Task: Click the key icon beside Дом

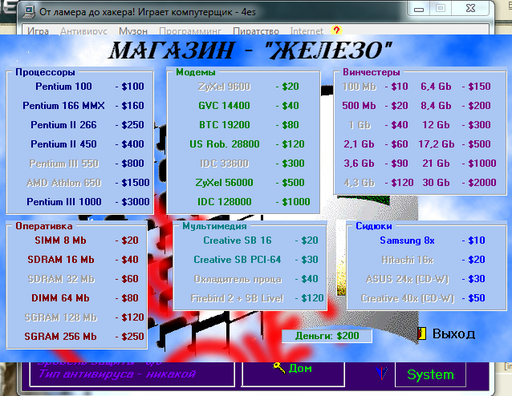Action: [x=279, y=368]
